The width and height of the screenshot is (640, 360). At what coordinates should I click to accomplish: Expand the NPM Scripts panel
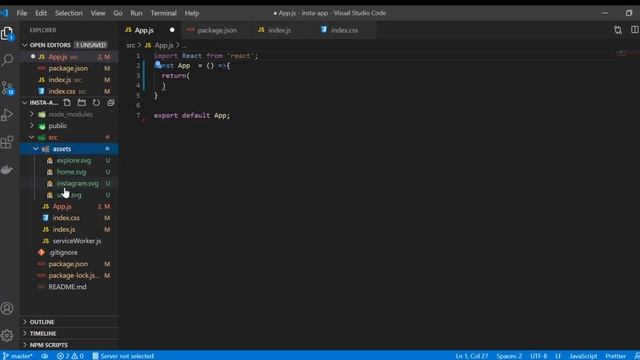[x=69, y=345]
